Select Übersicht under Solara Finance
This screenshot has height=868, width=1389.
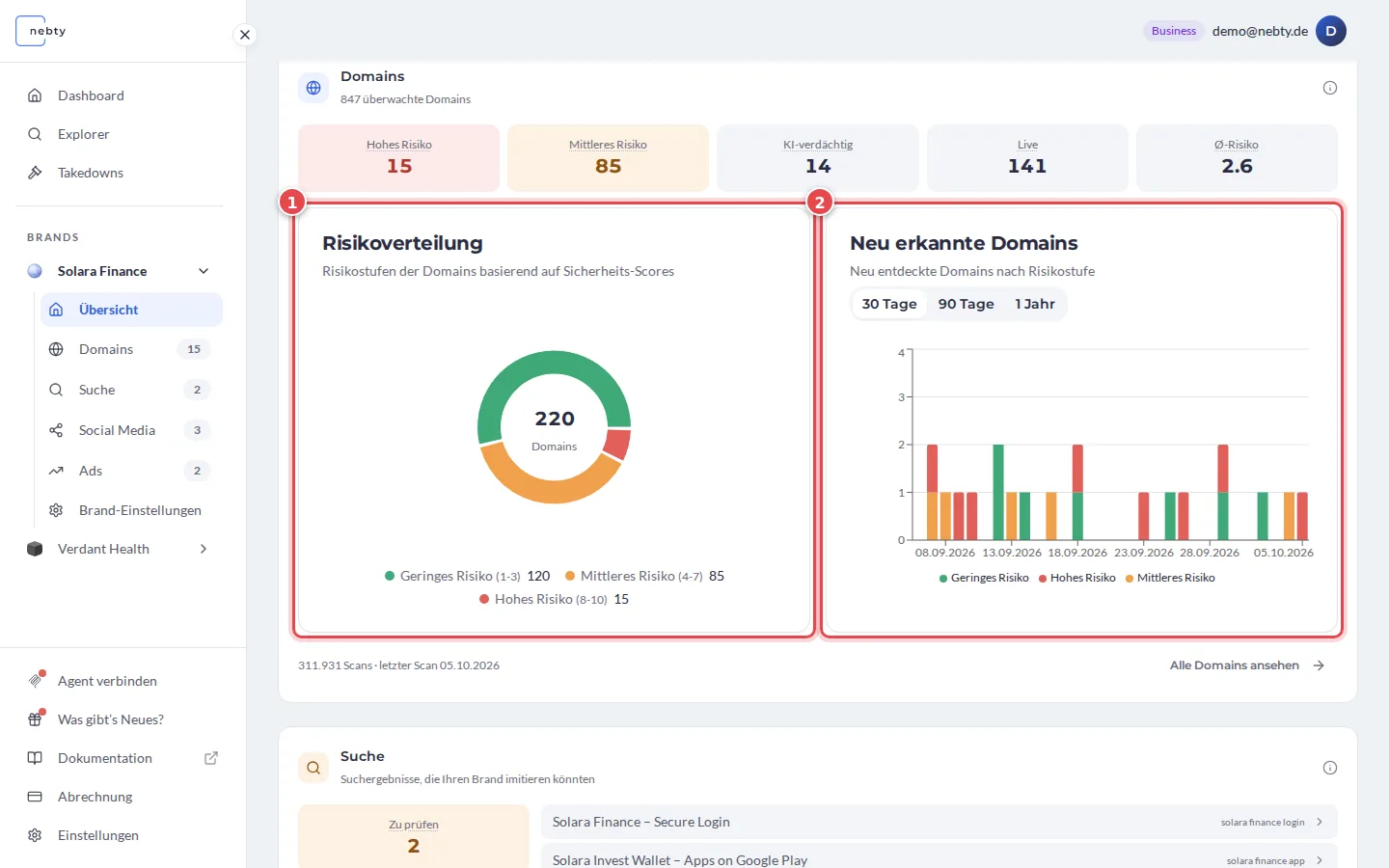131,310
